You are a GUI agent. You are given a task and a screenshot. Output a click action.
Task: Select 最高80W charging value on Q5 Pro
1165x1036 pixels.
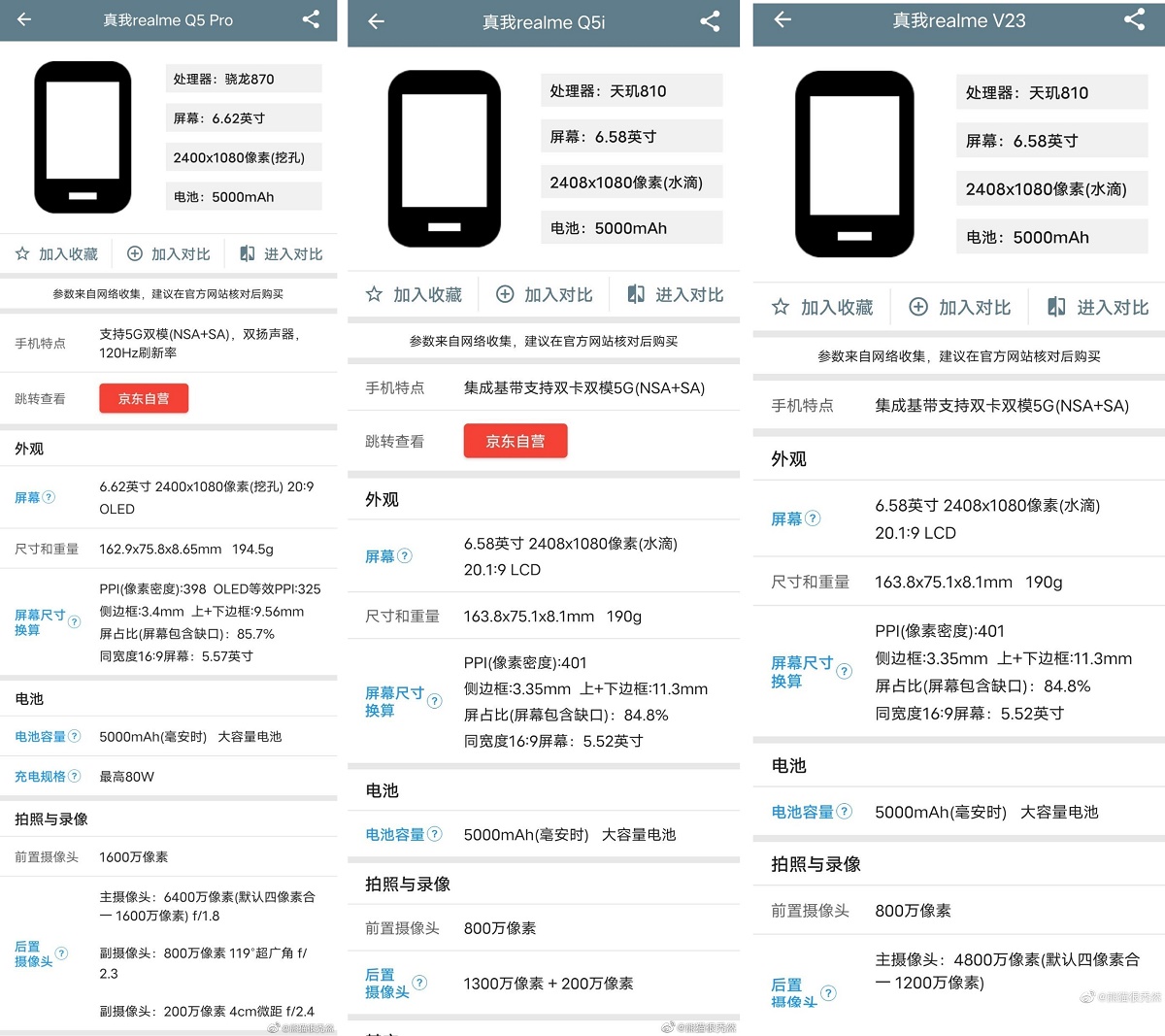(x=127, y=777)
